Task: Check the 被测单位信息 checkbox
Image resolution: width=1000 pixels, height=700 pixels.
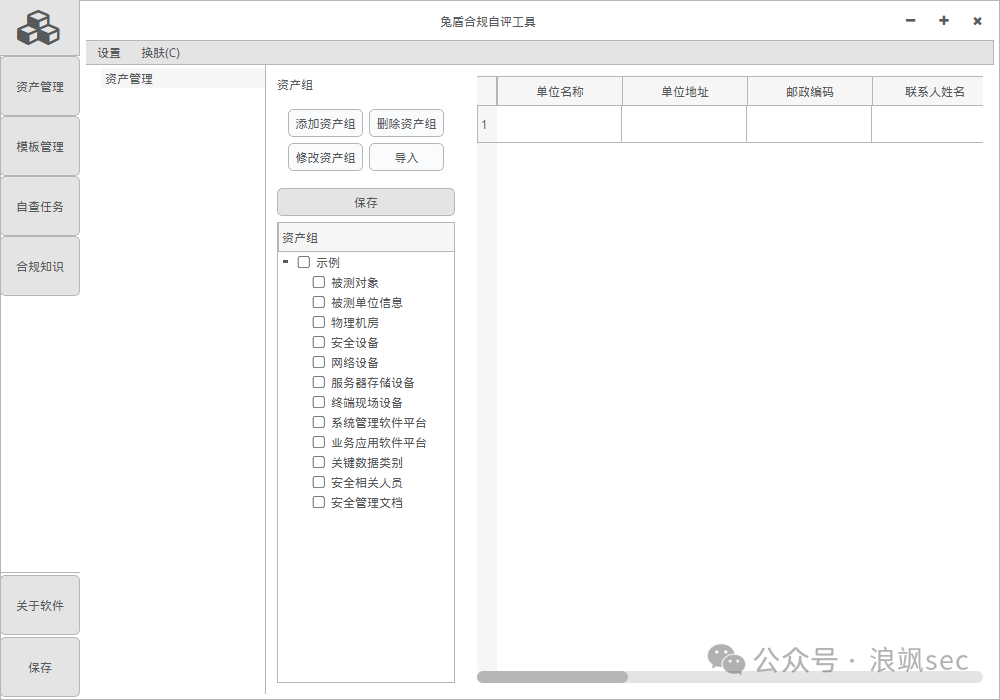Action: pyautogui.click(x=319, y=302)
